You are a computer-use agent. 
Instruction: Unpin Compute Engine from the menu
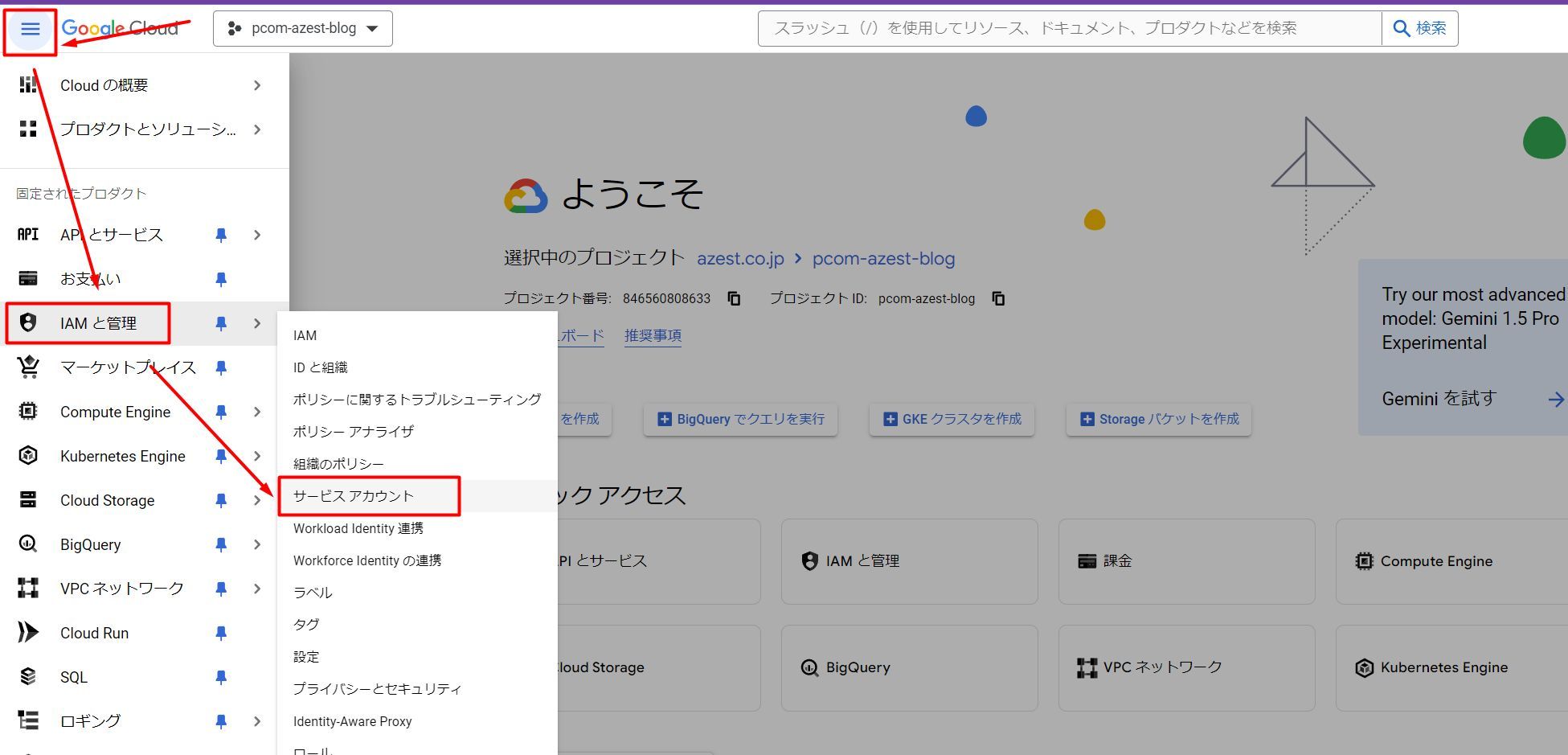pyautogui.click(x=221, y=412)
